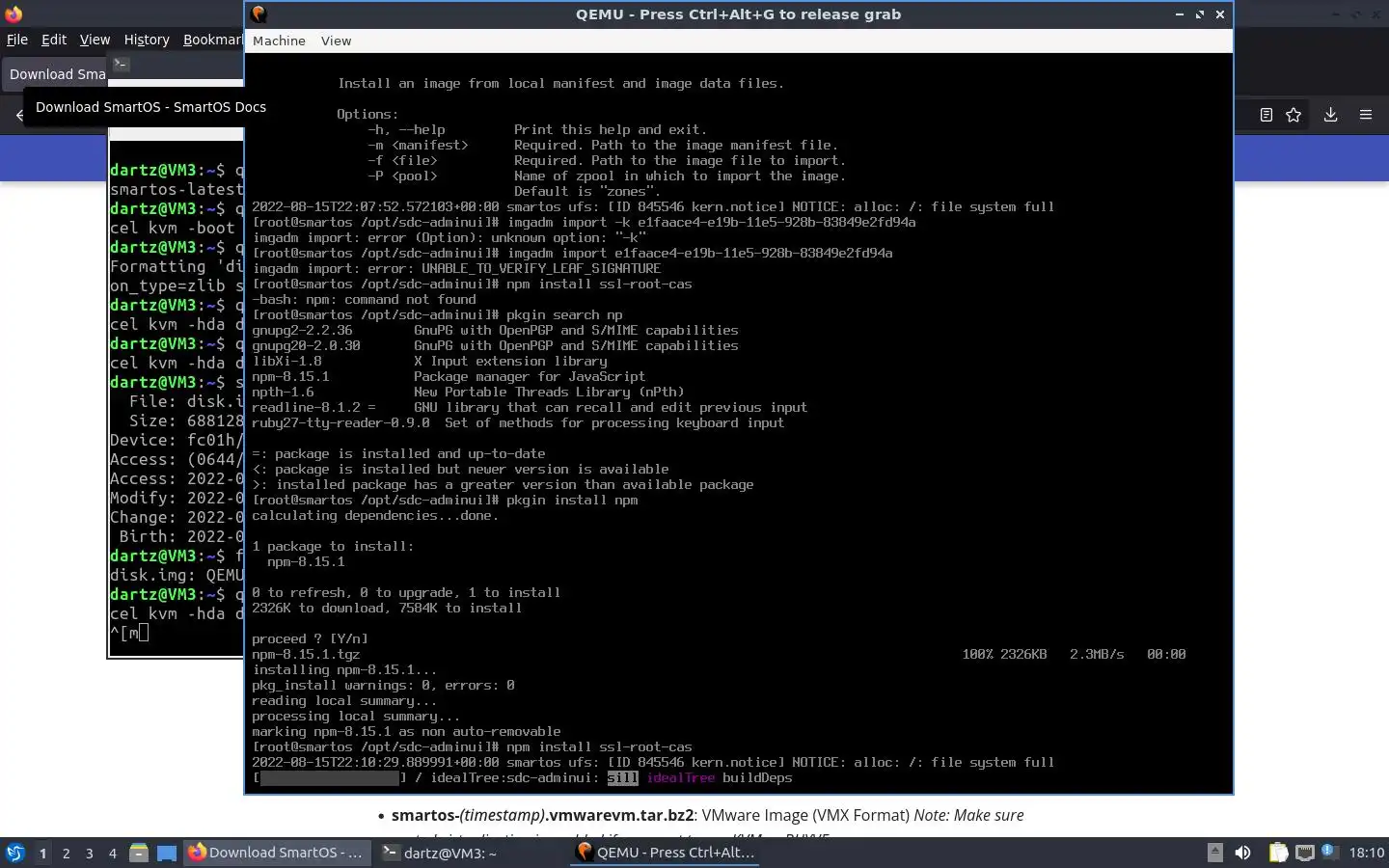Switch to workspace 1
The height and width of the screenshot is (868, 1389).
42,853
